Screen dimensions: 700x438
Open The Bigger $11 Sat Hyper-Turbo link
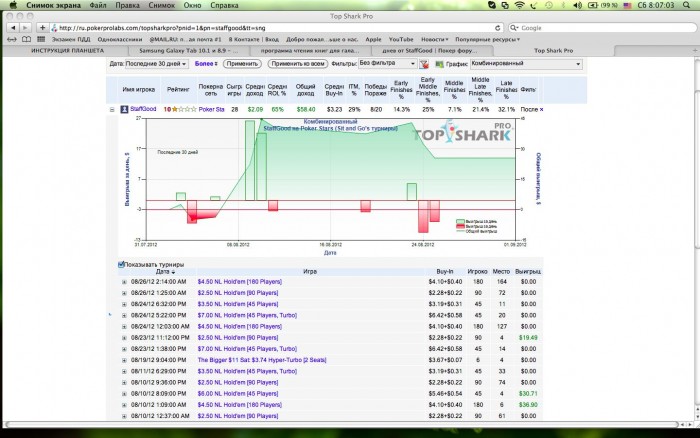click(262, 360)
